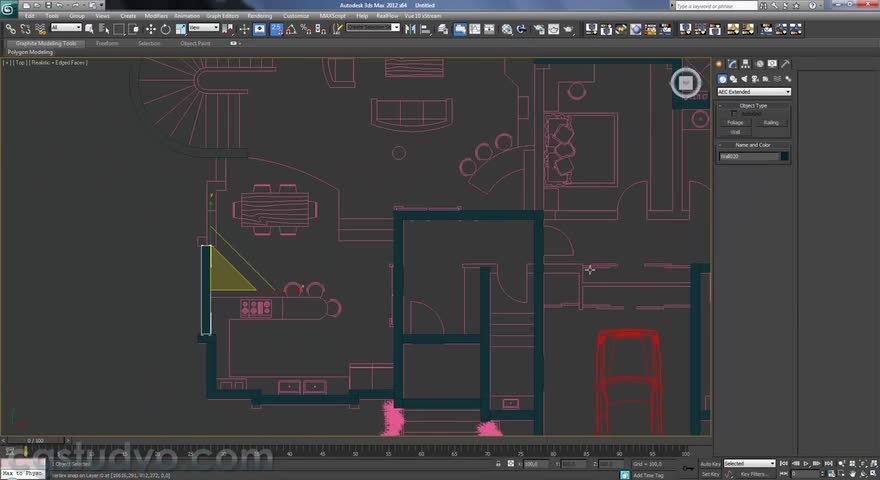Collapse the Name and Color rollout

tap(753, 145)
